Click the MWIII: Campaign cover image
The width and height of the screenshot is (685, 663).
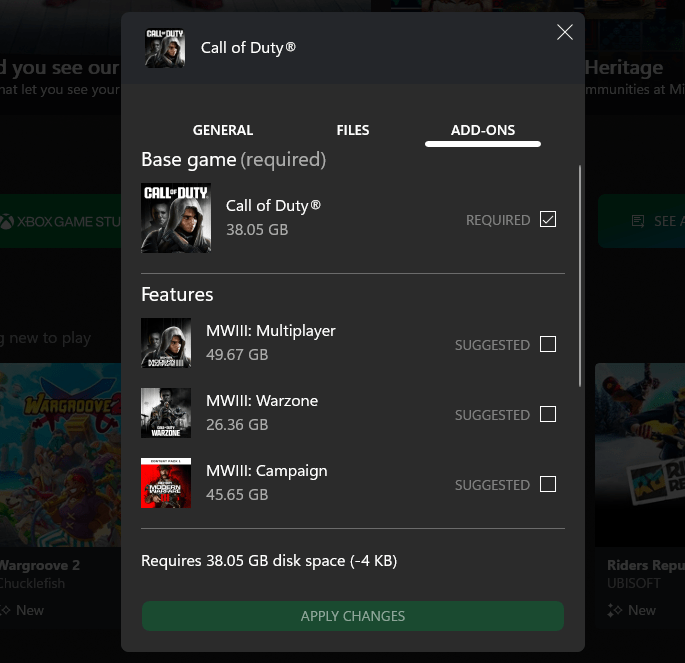166,483
